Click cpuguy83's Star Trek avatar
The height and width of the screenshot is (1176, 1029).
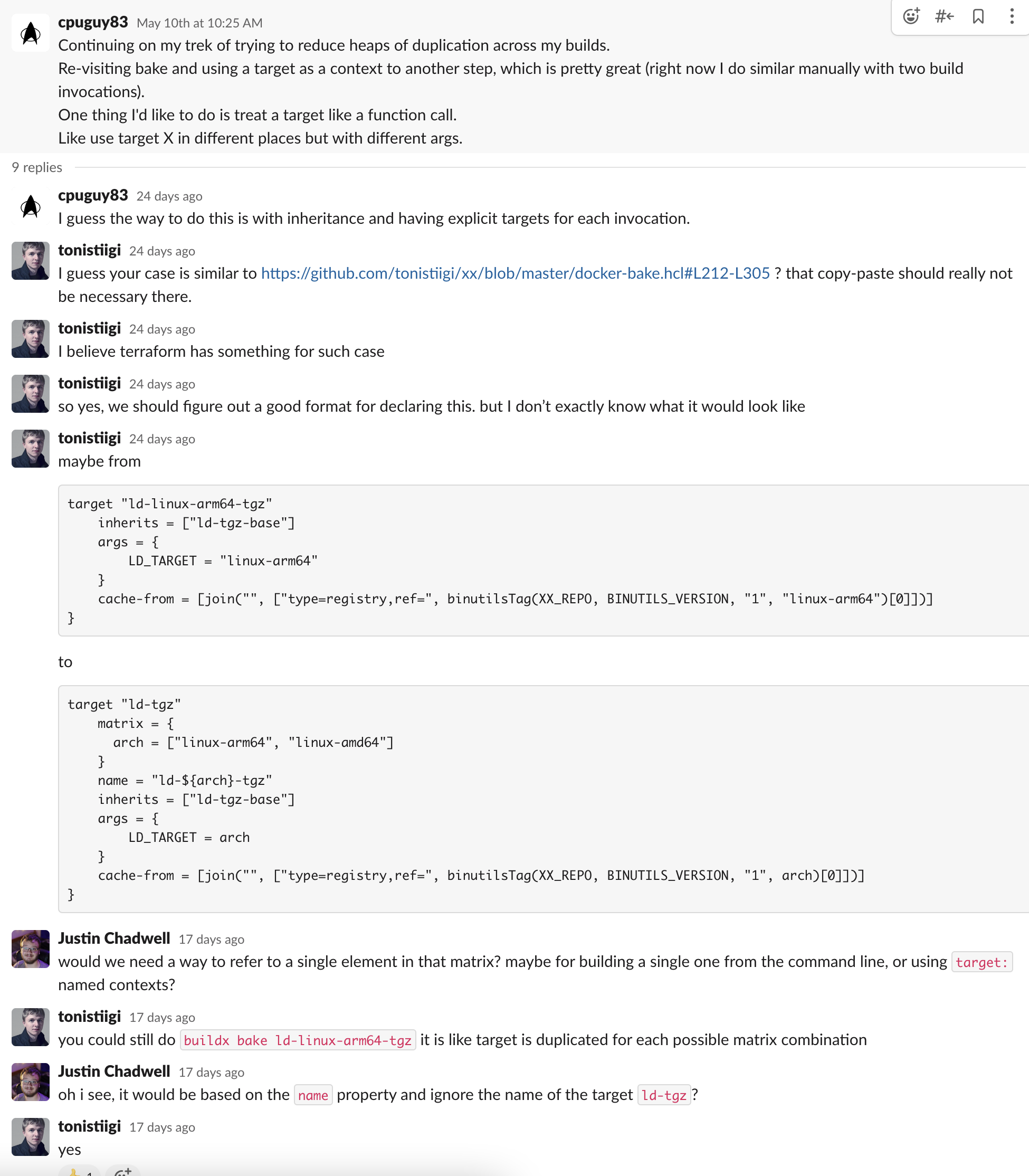tap(30, 33)
